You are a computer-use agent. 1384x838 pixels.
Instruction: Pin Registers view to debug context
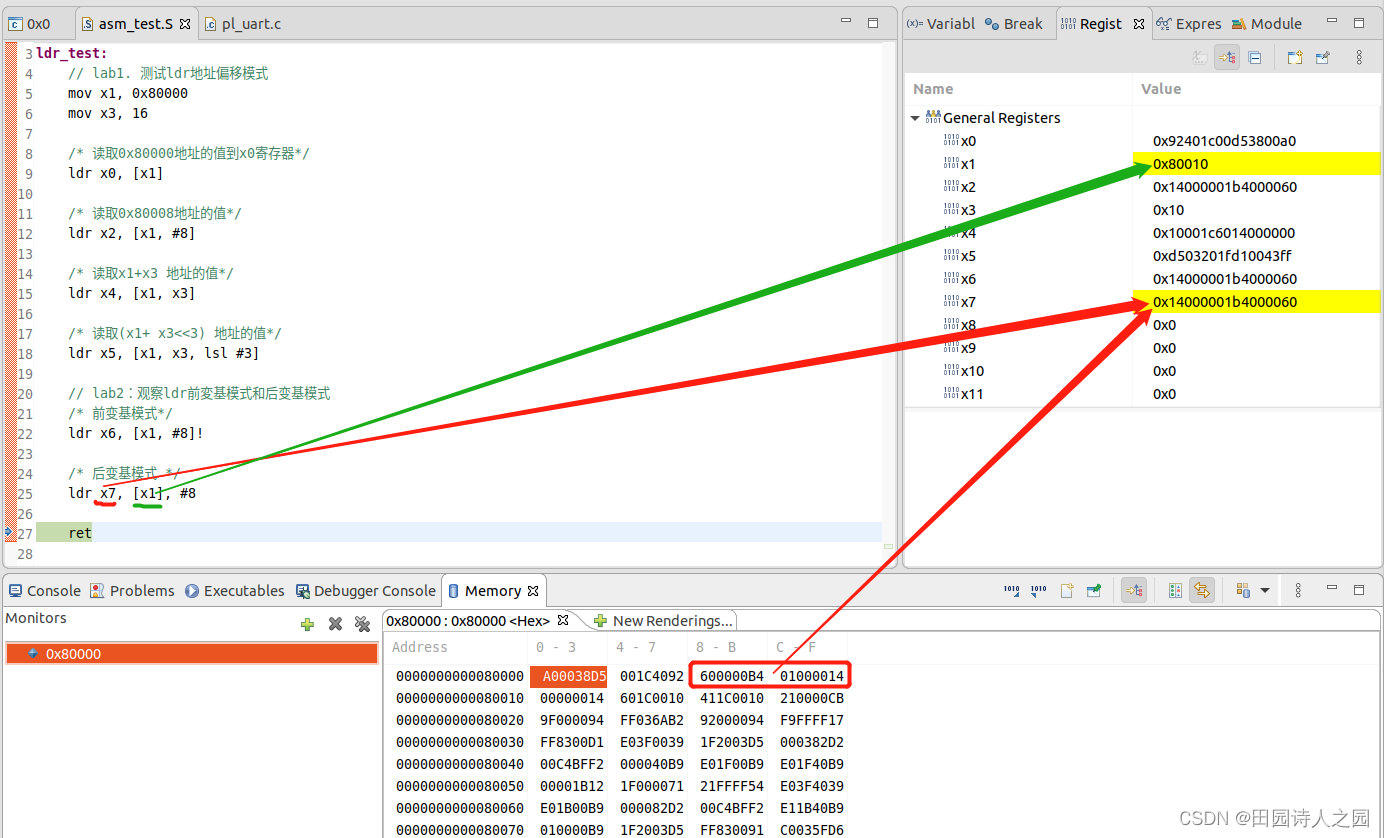pyautogui.click(x=1323, y=58)
